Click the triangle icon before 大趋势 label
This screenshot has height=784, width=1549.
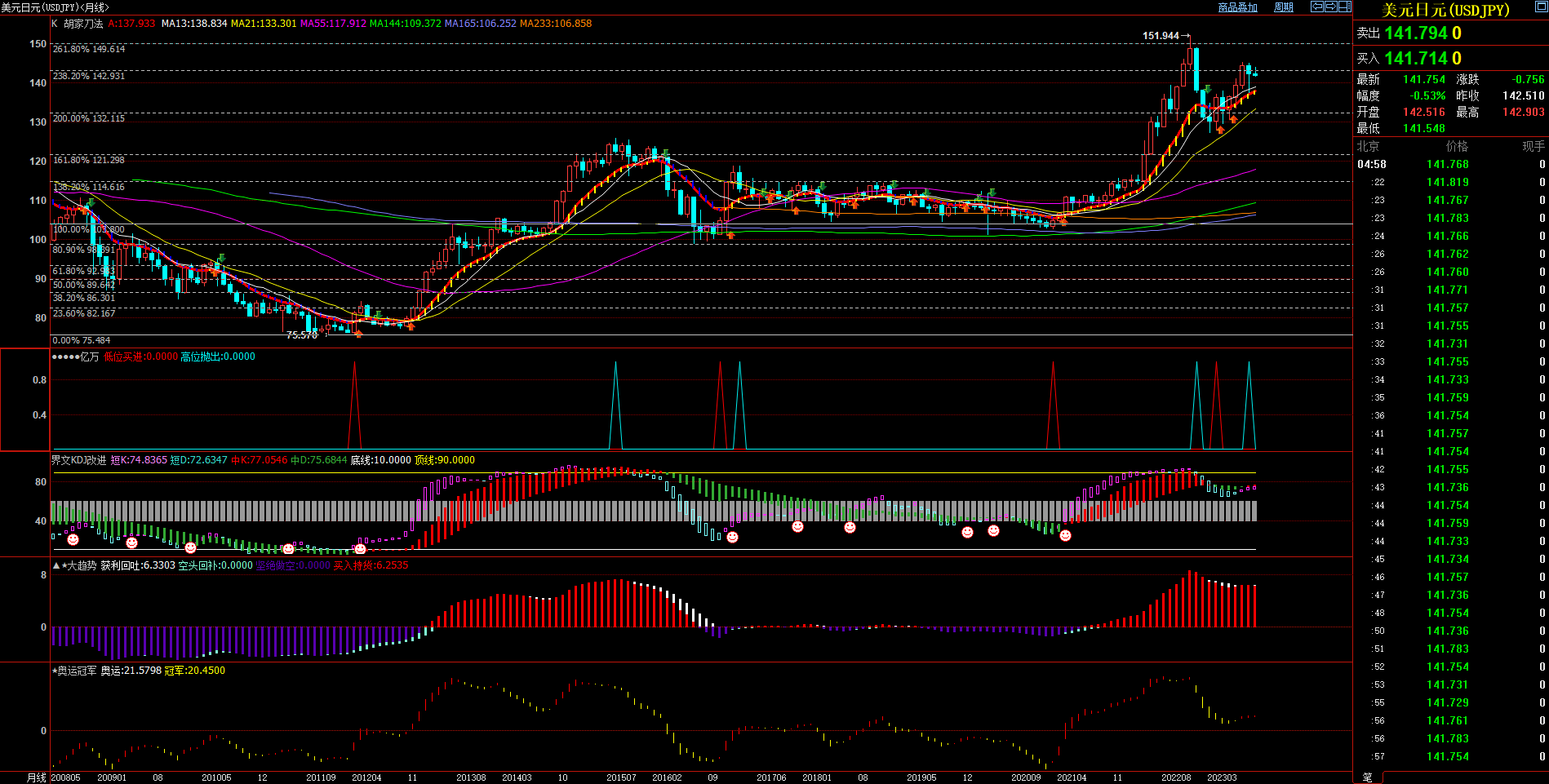[55, 565]
